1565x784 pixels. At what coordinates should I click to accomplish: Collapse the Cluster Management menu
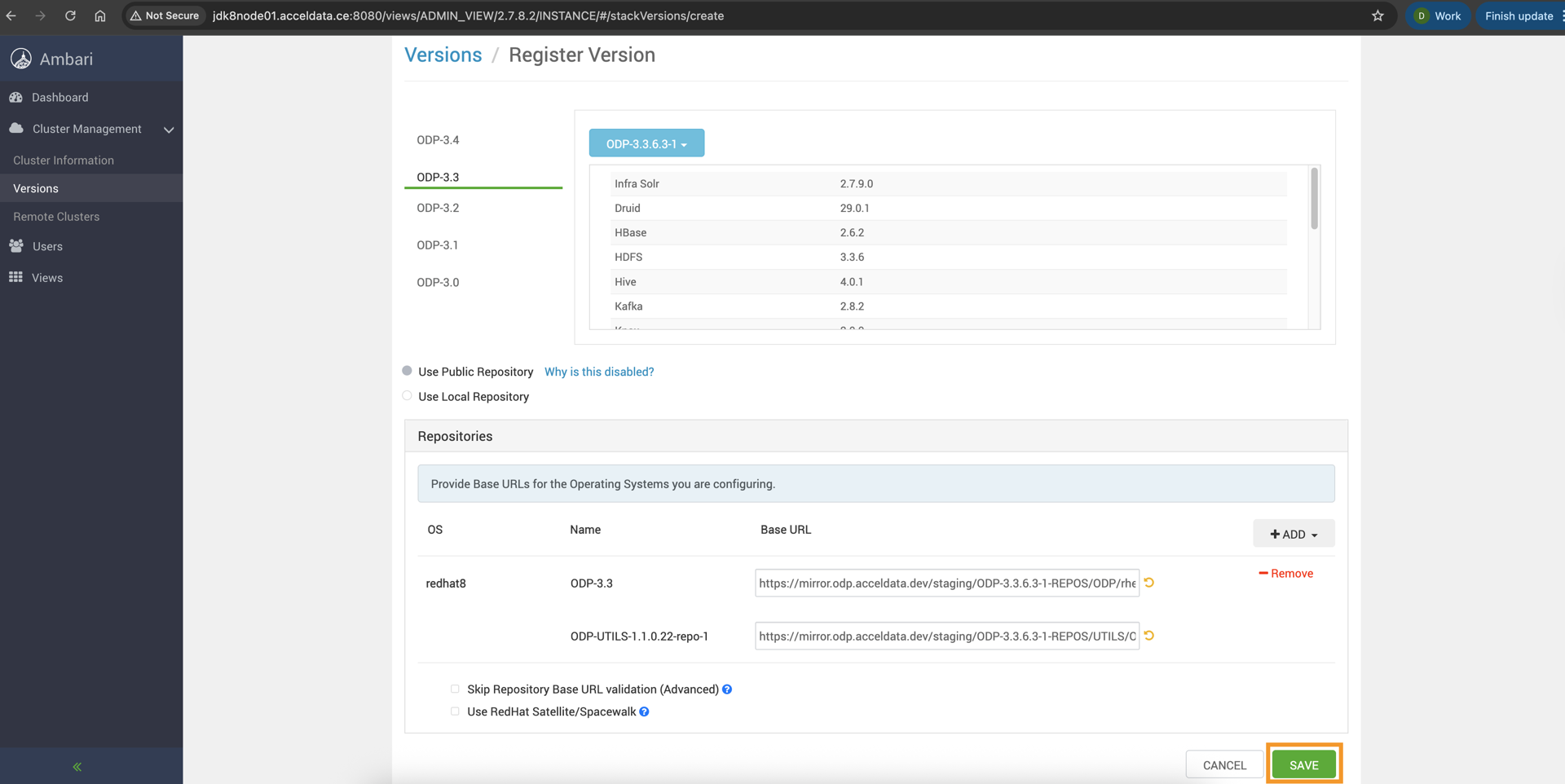coord(169,130)
